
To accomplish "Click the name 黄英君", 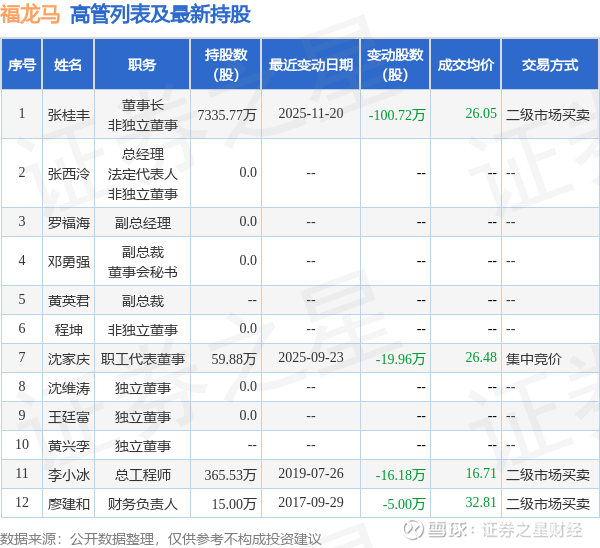I will (x=68, y=301).
